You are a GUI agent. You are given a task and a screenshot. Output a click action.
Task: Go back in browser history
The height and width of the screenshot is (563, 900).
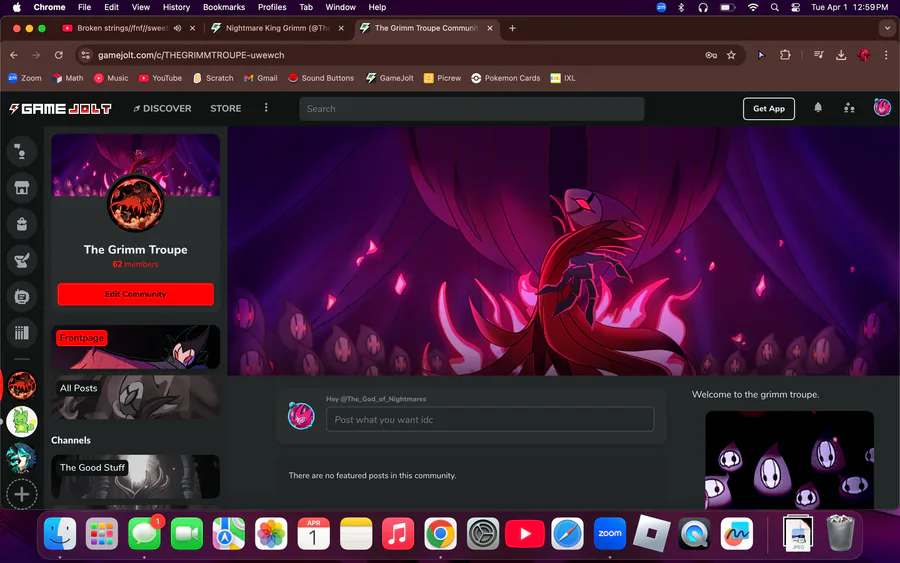tap(14, 55)
